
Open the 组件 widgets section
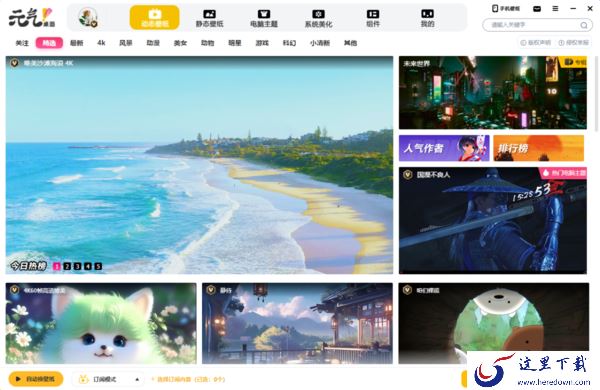pos(373,18)
